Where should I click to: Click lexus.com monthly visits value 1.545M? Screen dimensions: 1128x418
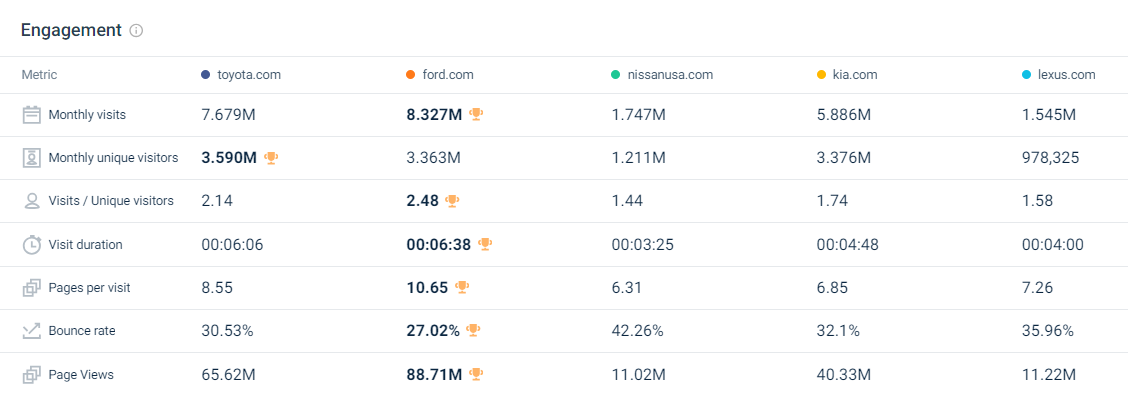pos(1049,115)
